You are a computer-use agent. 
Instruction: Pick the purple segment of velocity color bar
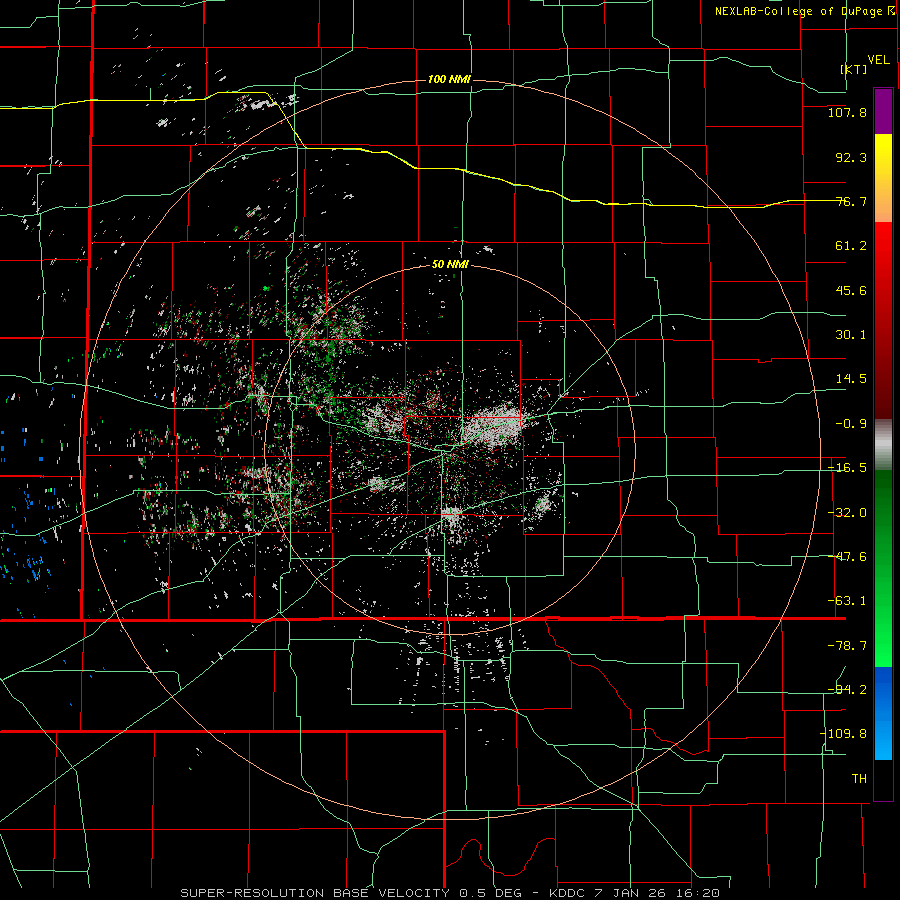coord(883,111)
